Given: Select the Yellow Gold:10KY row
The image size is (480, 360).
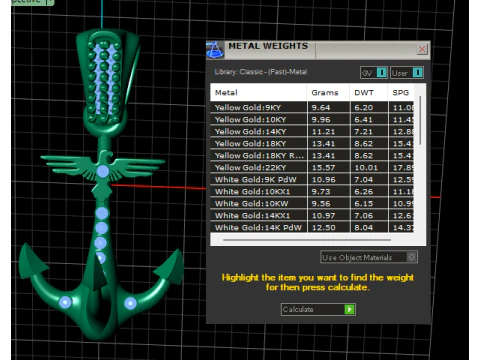Looking at the screenshot, I should (x=312, y=119).
